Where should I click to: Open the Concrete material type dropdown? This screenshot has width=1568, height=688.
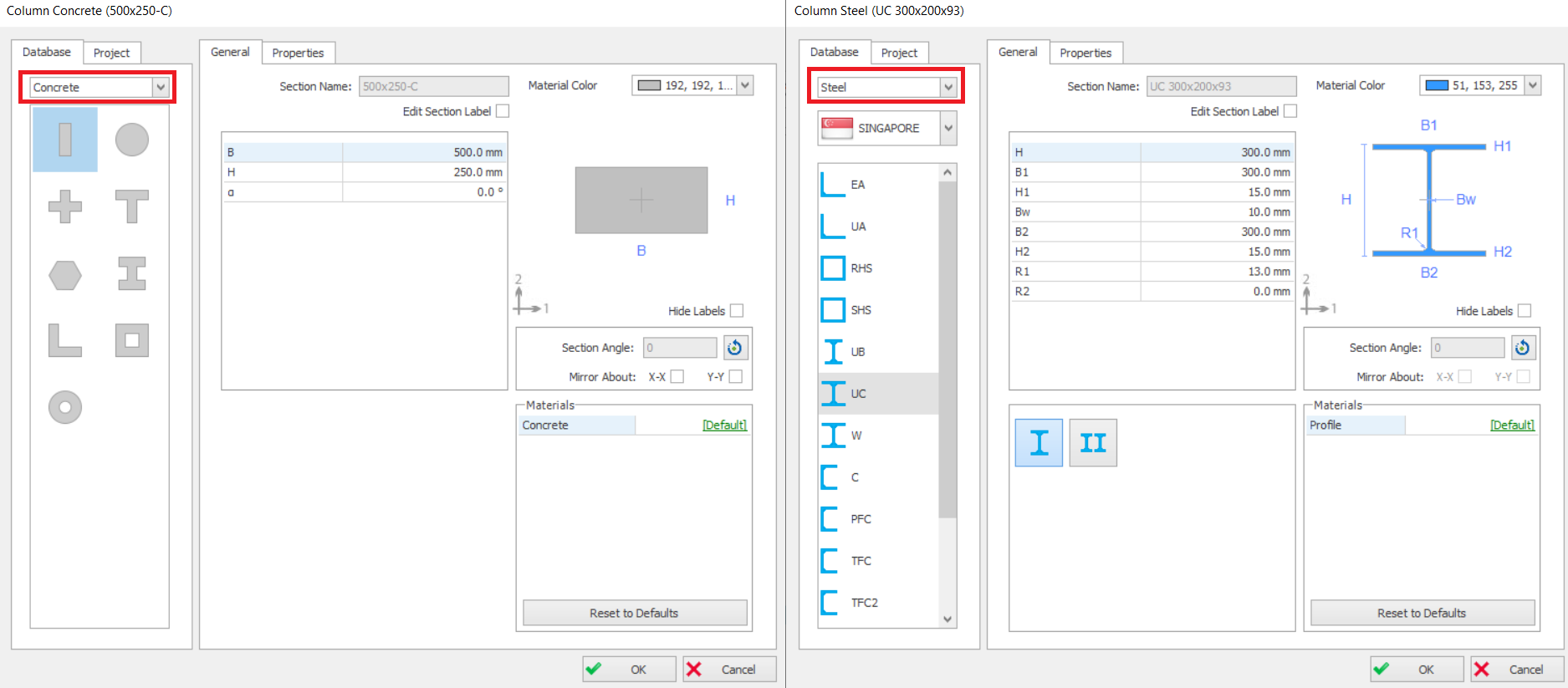coord(161,87)
